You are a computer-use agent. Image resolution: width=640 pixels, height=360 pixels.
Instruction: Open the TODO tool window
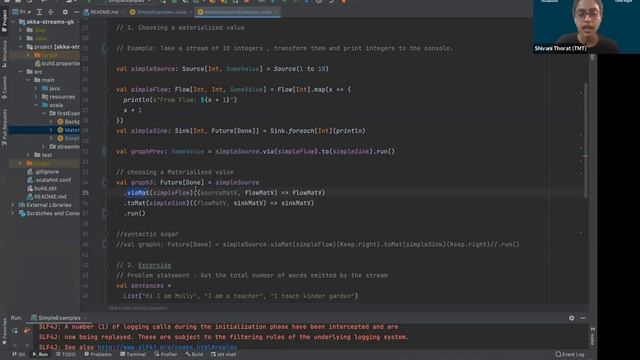click(66, 354)
